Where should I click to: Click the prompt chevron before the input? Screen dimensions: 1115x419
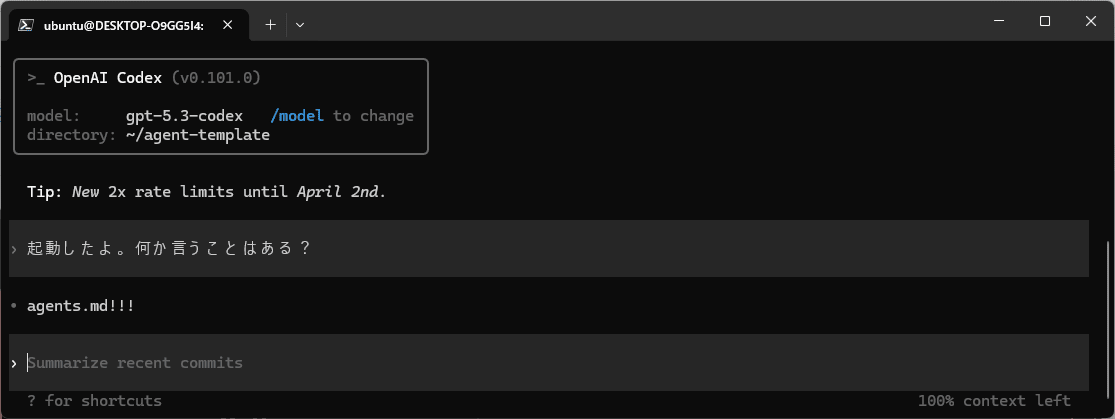[x=14, y=363]
